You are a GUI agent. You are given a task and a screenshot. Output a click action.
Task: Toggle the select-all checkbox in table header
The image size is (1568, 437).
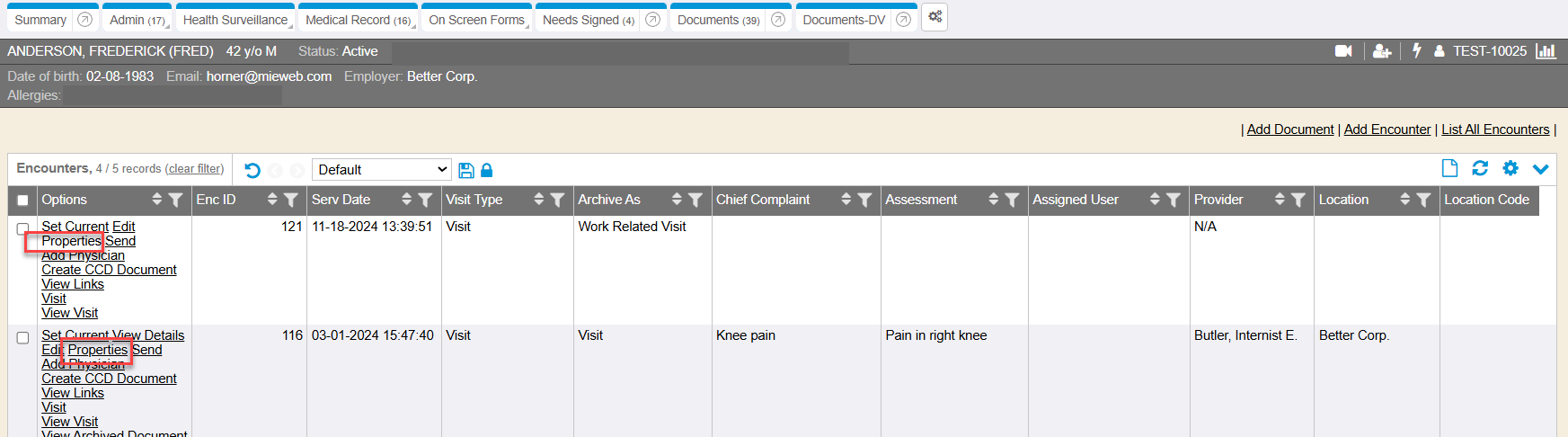(x=23, y=201)
